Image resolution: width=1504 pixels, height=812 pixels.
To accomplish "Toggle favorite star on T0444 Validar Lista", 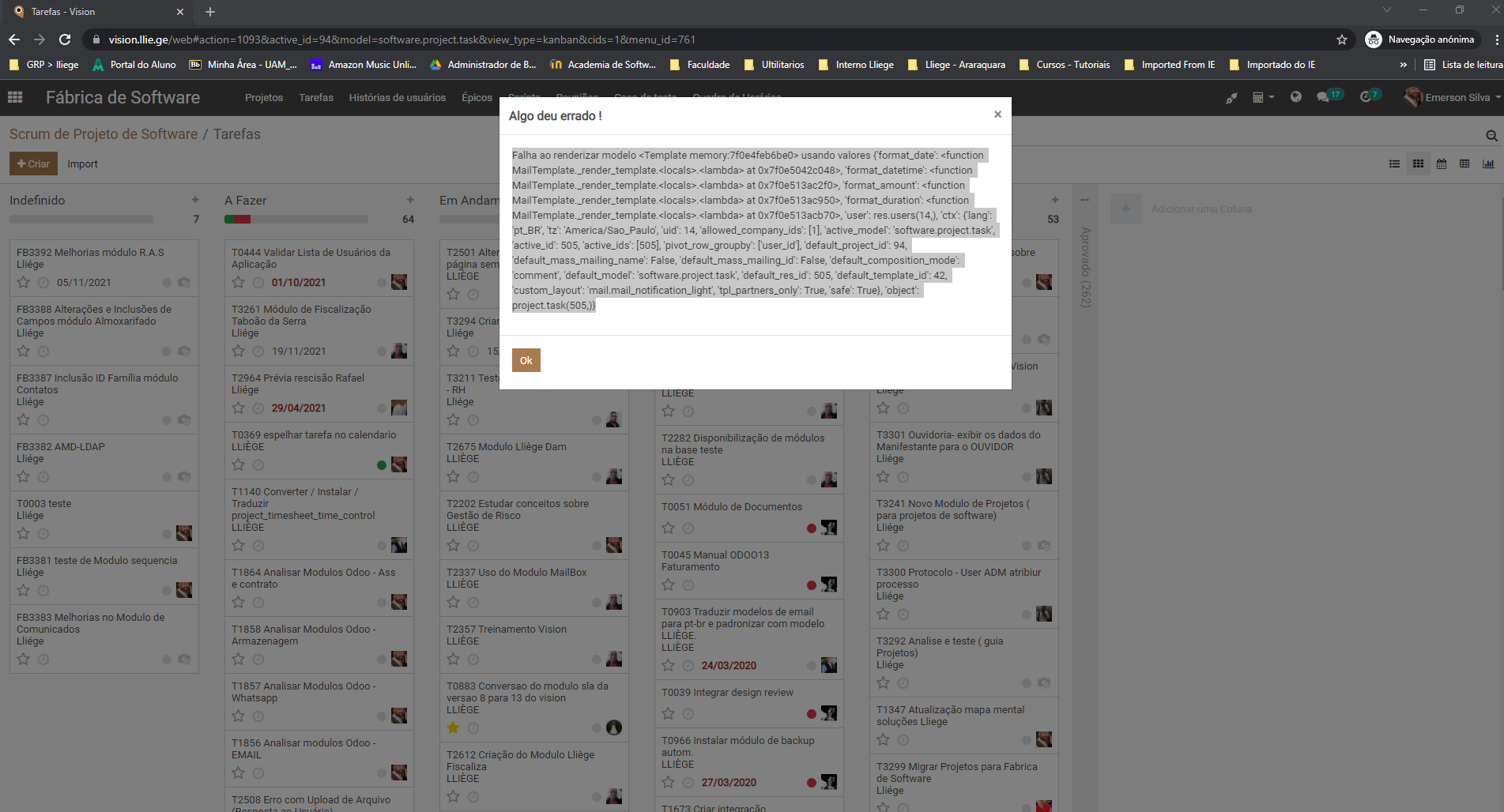I will 239,282.
